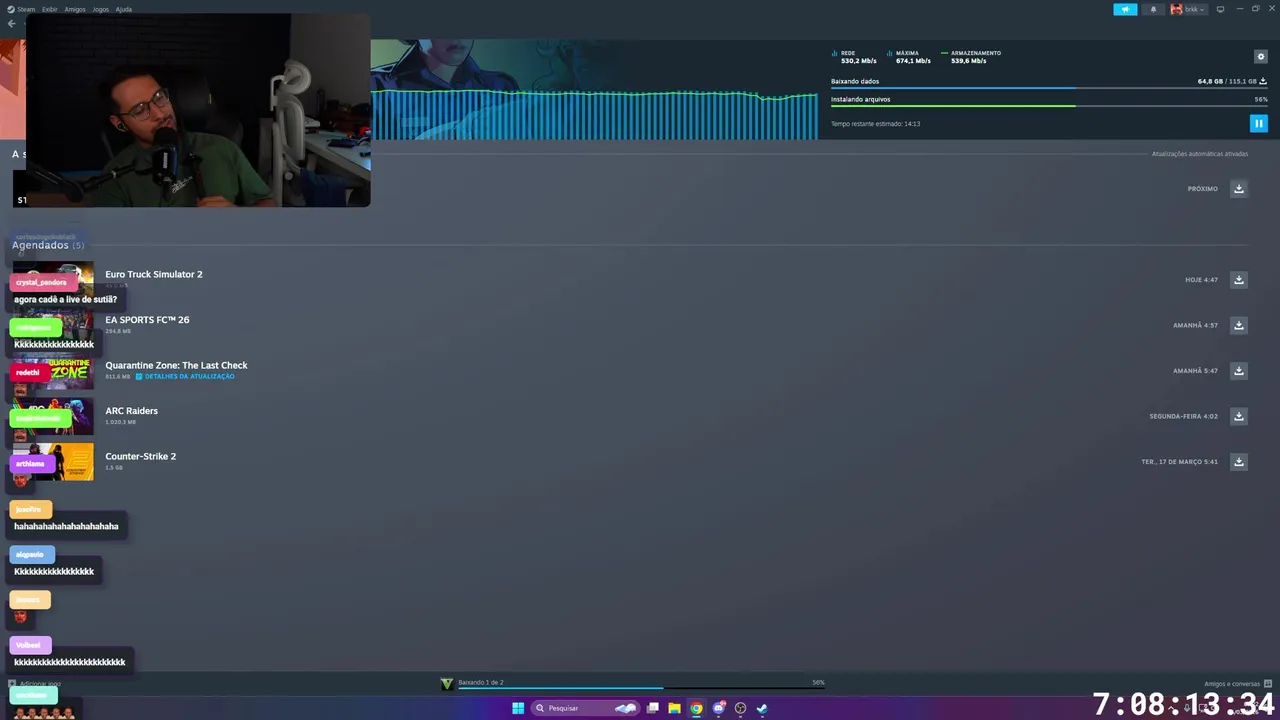Expand the brkk account dropdown
Viewport: 1280px width, 720px height.
point(1188,9)
